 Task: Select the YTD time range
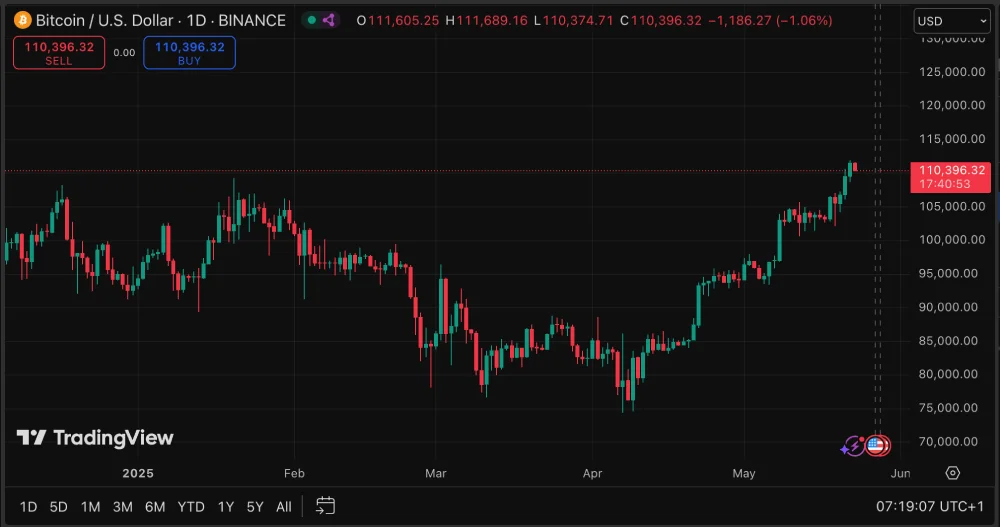pyautogui.click(x=191, y=507)
